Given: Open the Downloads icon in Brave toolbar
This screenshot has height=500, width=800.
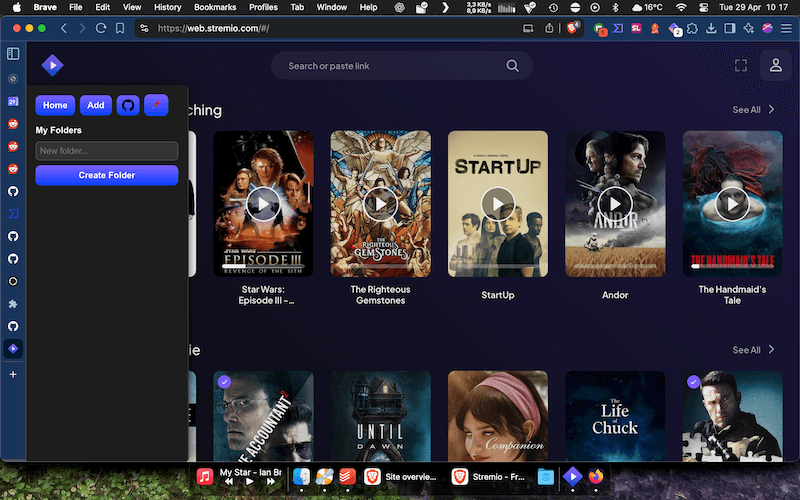Looking at the screenshot, I should coord(711,28).
